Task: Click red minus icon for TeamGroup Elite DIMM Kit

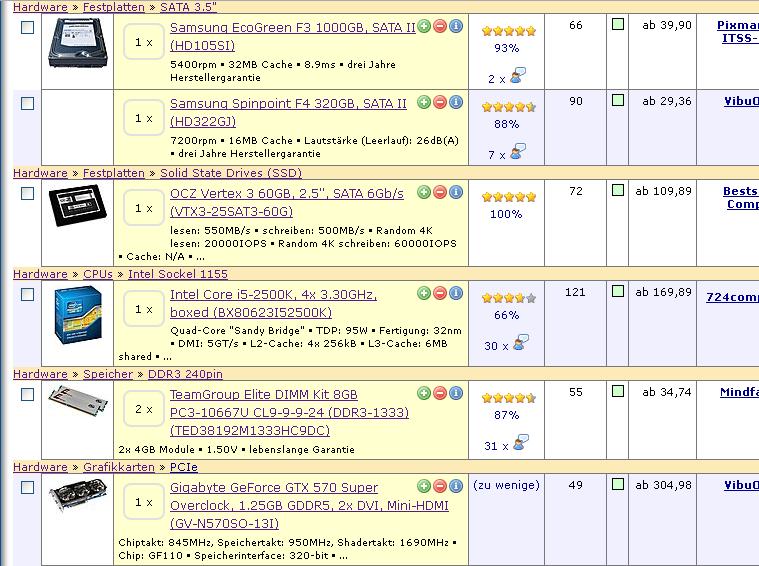Action: pos(440,393)
